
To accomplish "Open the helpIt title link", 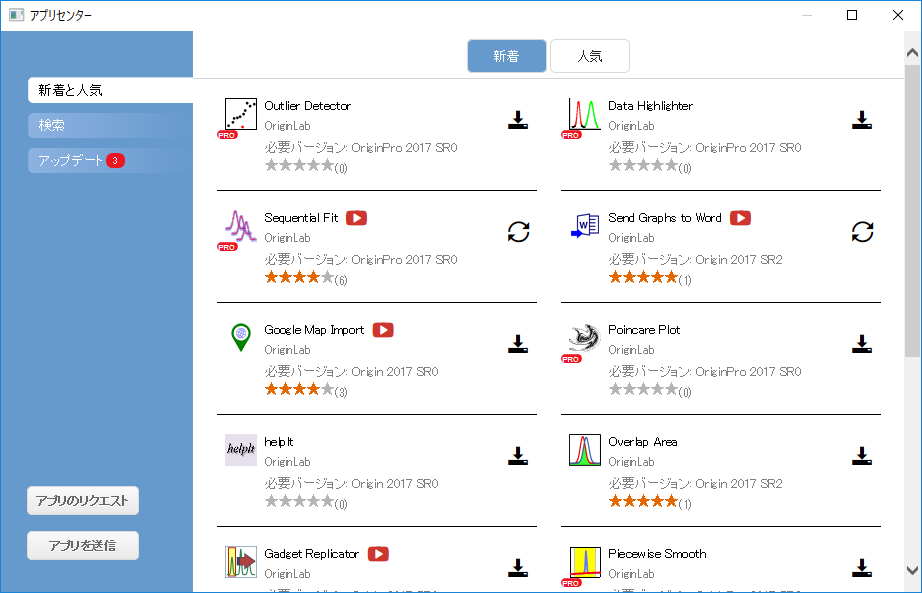I will click(x=279, y=442).
